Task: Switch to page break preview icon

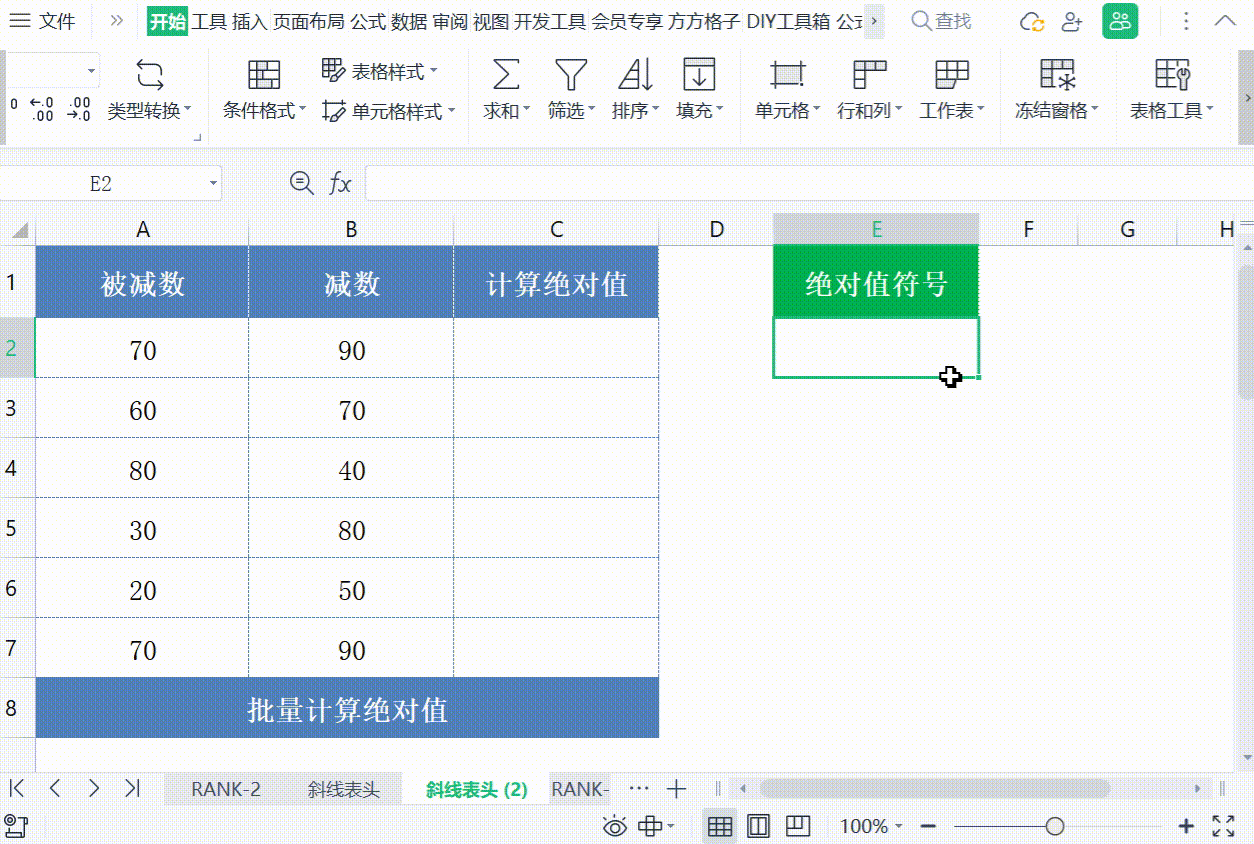Action: click(x=797, y=826)
